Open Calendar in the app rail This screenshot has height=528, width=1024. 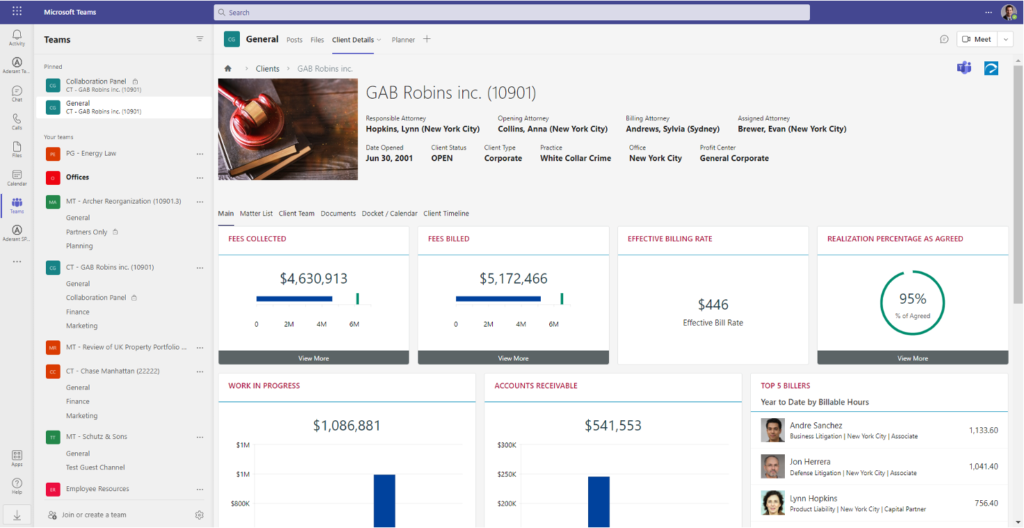17,177
